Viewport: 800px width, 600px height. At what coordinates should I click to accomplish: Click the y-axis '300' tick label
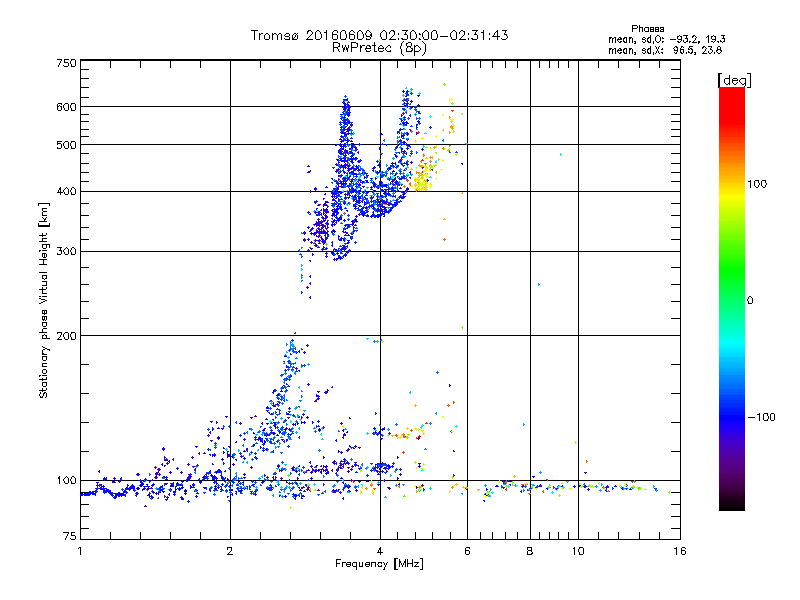pyautogui.click(x=66, y=251)
